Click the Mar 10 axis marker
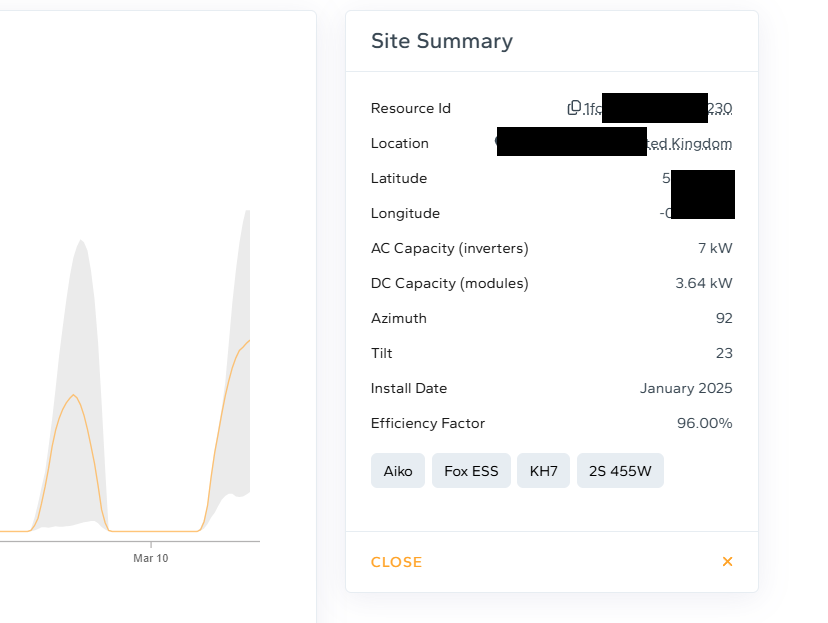 tap(150, 557)
